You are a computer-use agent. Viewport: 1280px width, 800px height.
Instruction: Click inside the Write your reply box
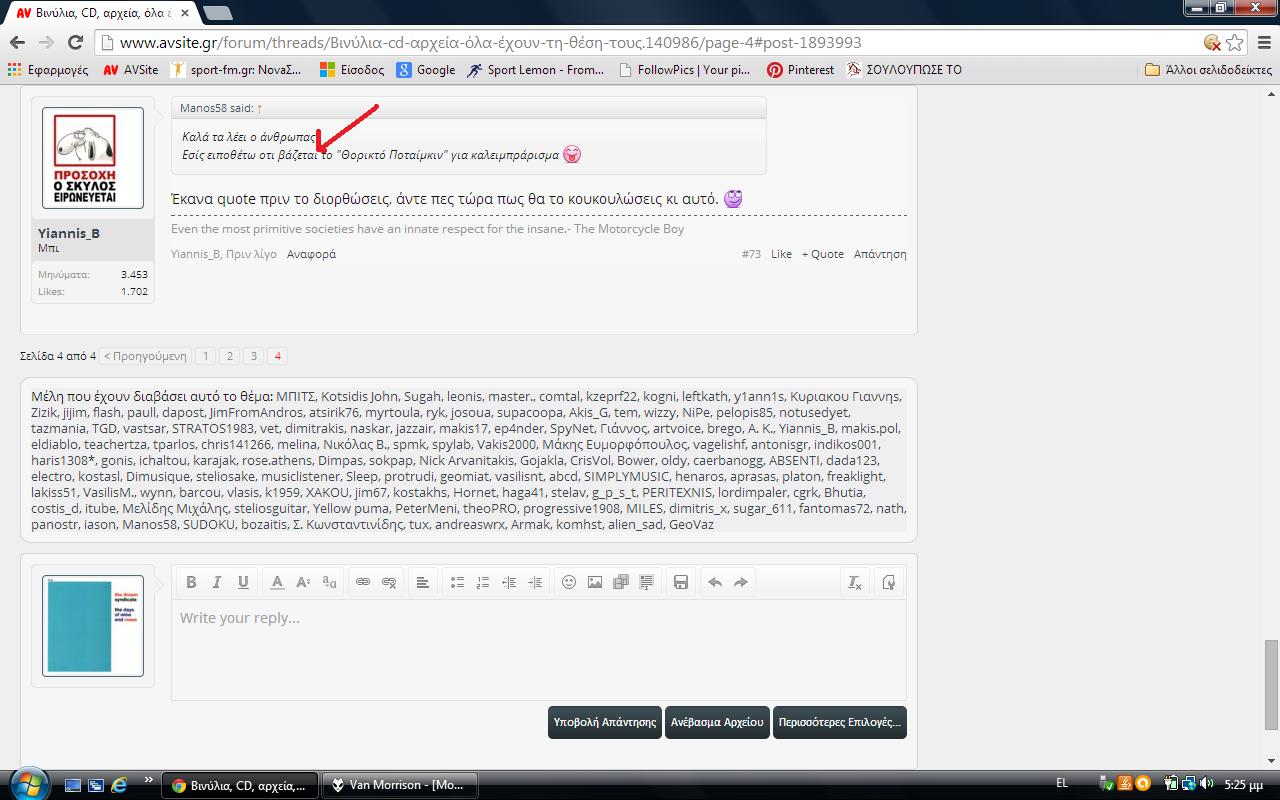coord(538,648)
